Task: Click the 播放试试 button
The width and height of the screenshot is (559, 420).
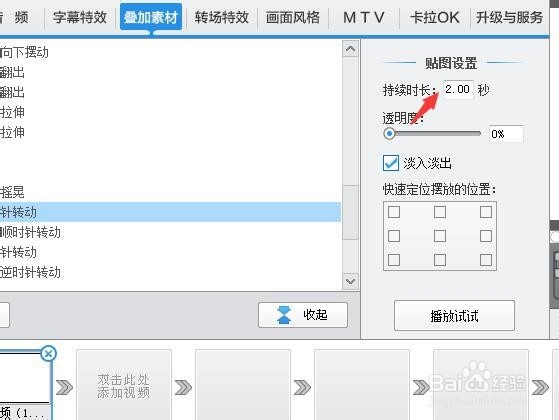Action: [454, 316]
